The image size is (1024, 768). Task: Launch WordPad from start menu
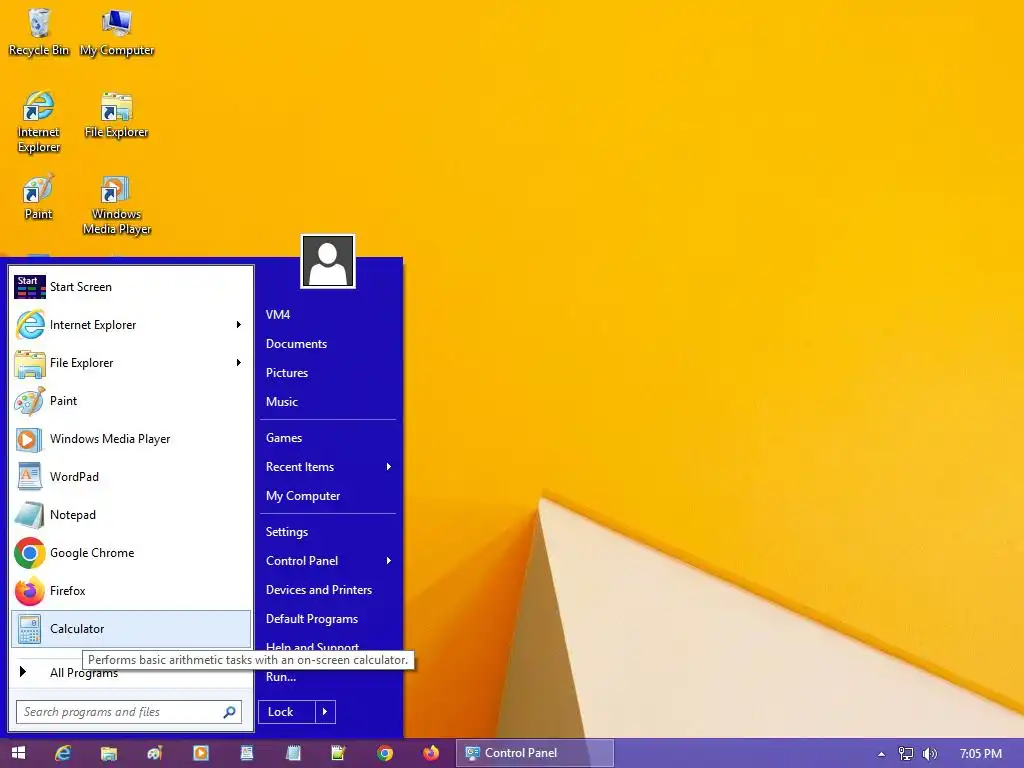[131, 477]
